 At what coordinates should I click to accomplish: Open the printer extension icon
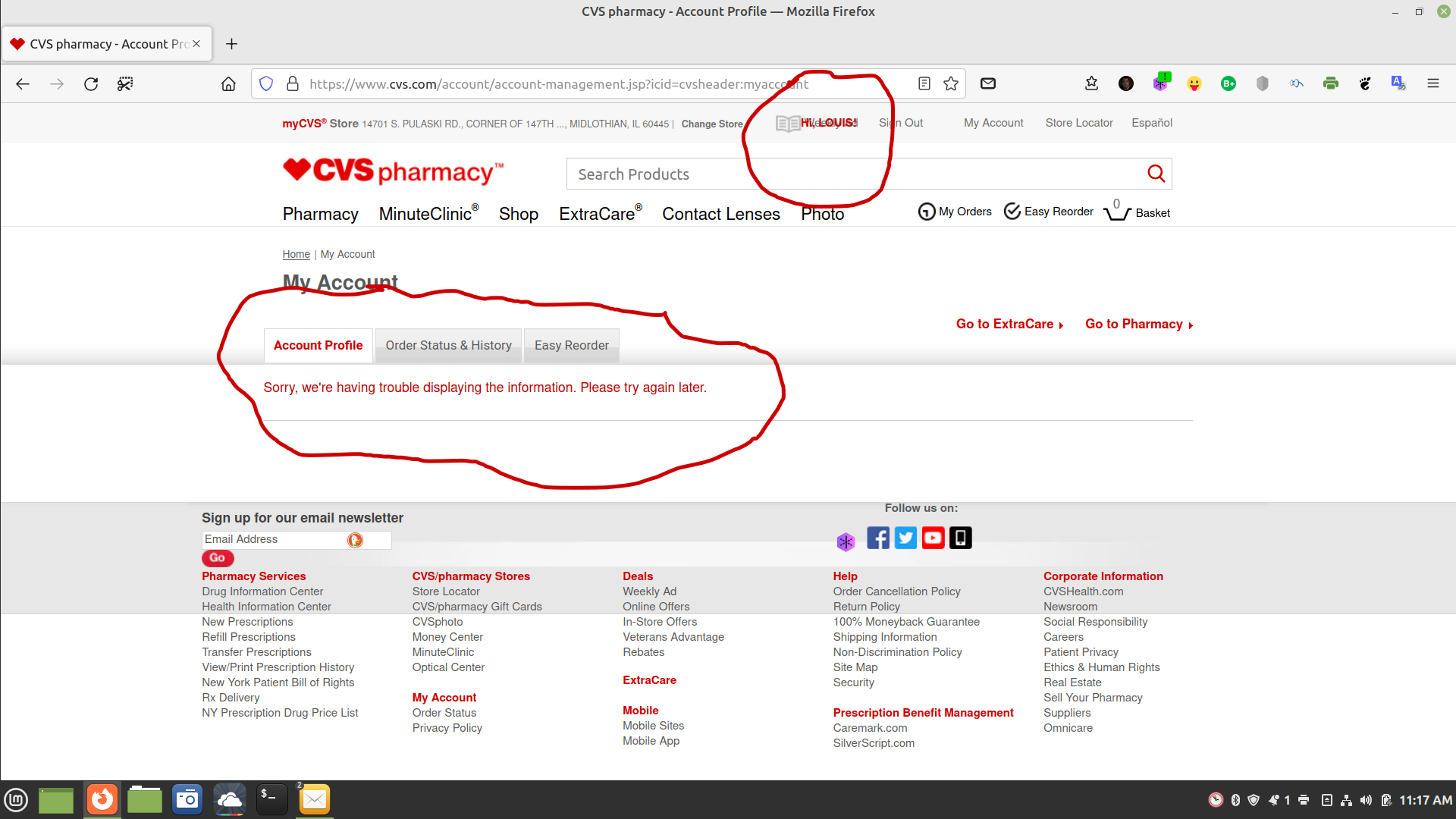pyautogui.click(x=1330, y=84)
